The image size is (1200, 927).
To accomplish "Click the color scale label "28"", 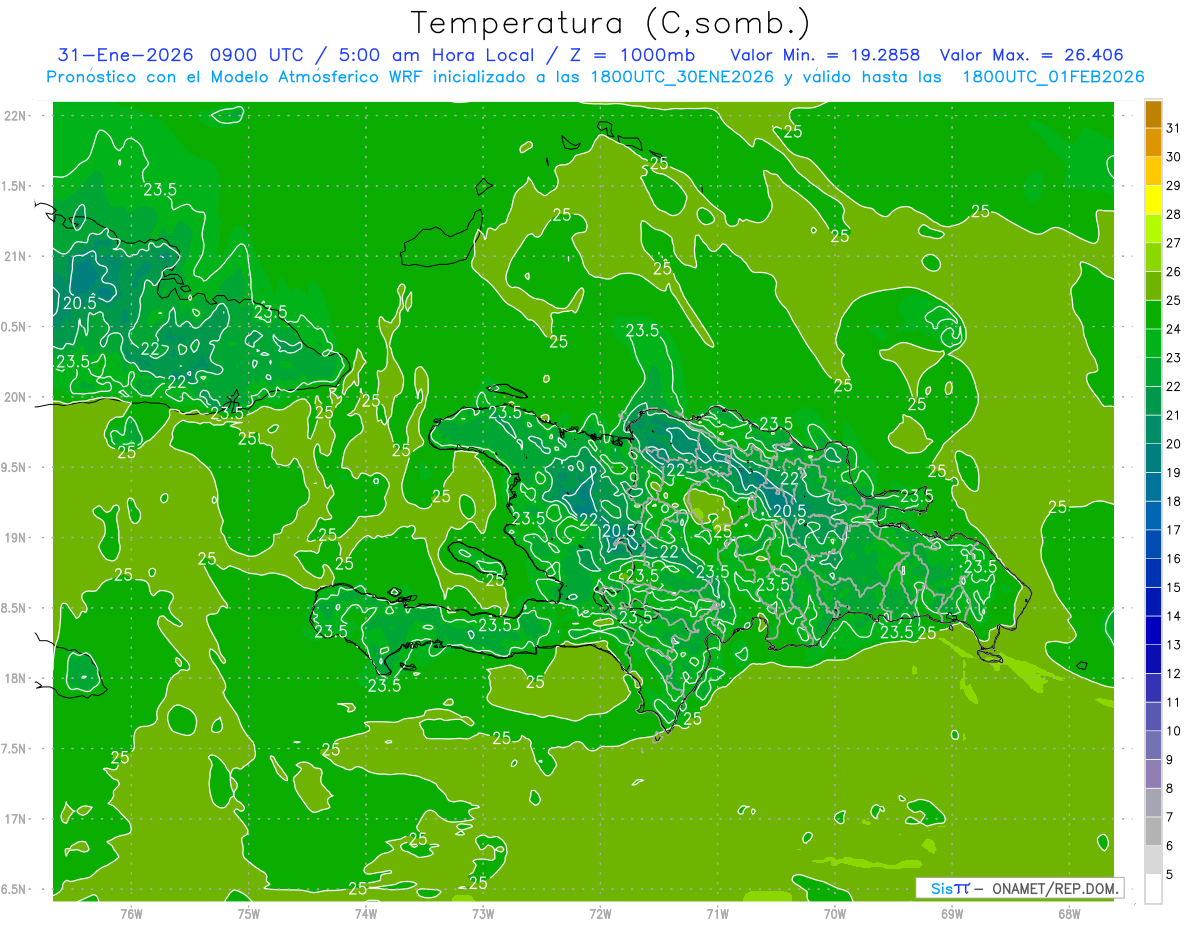I will tap(1173, 214).
